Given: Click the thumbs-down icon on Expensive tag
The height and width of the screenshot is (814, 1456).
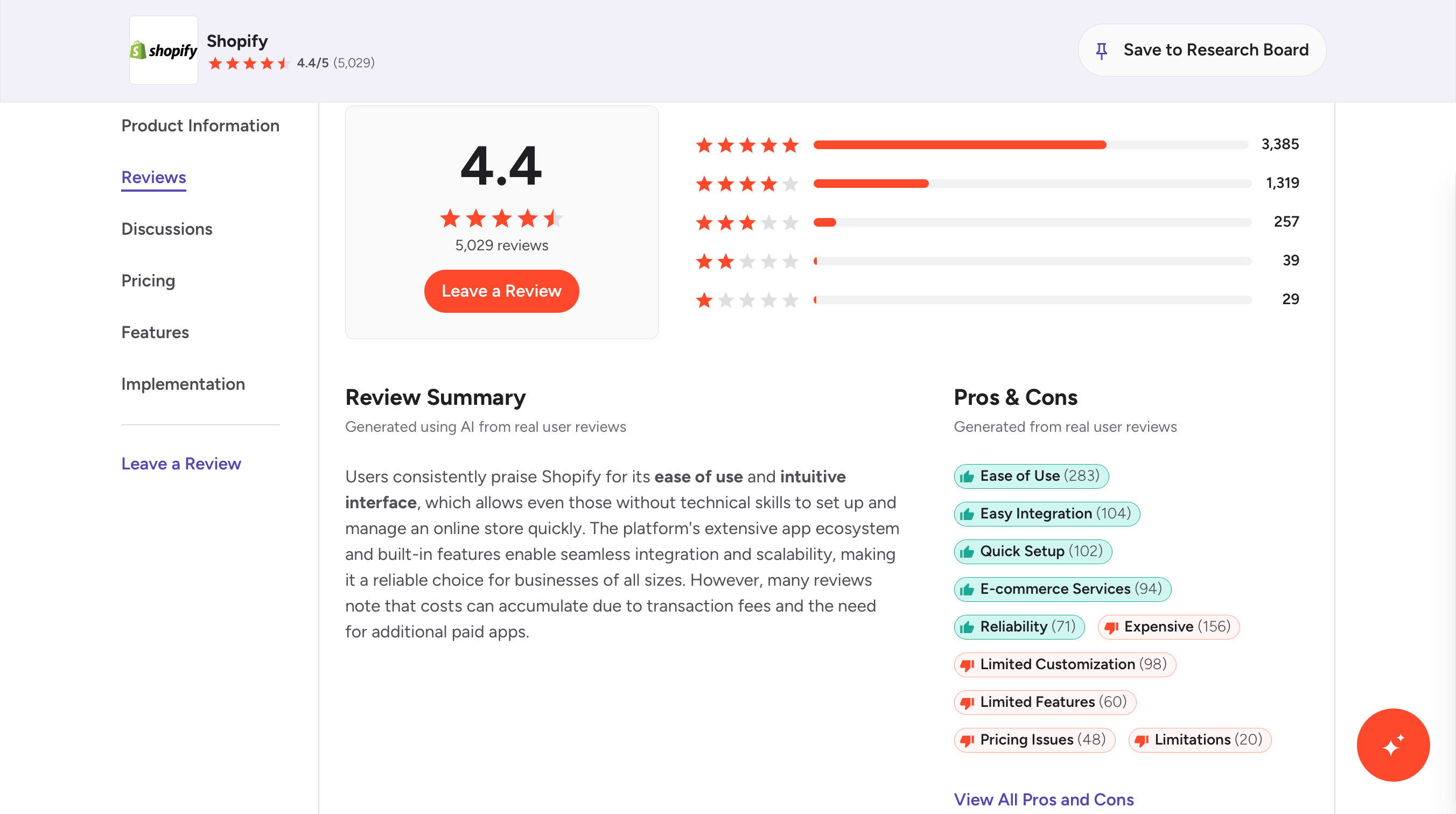Looking at the screenshot, I should 1111,628.
